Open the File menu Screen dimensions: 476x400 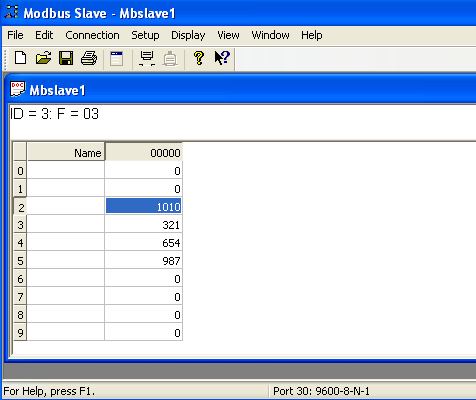[15, 35]
